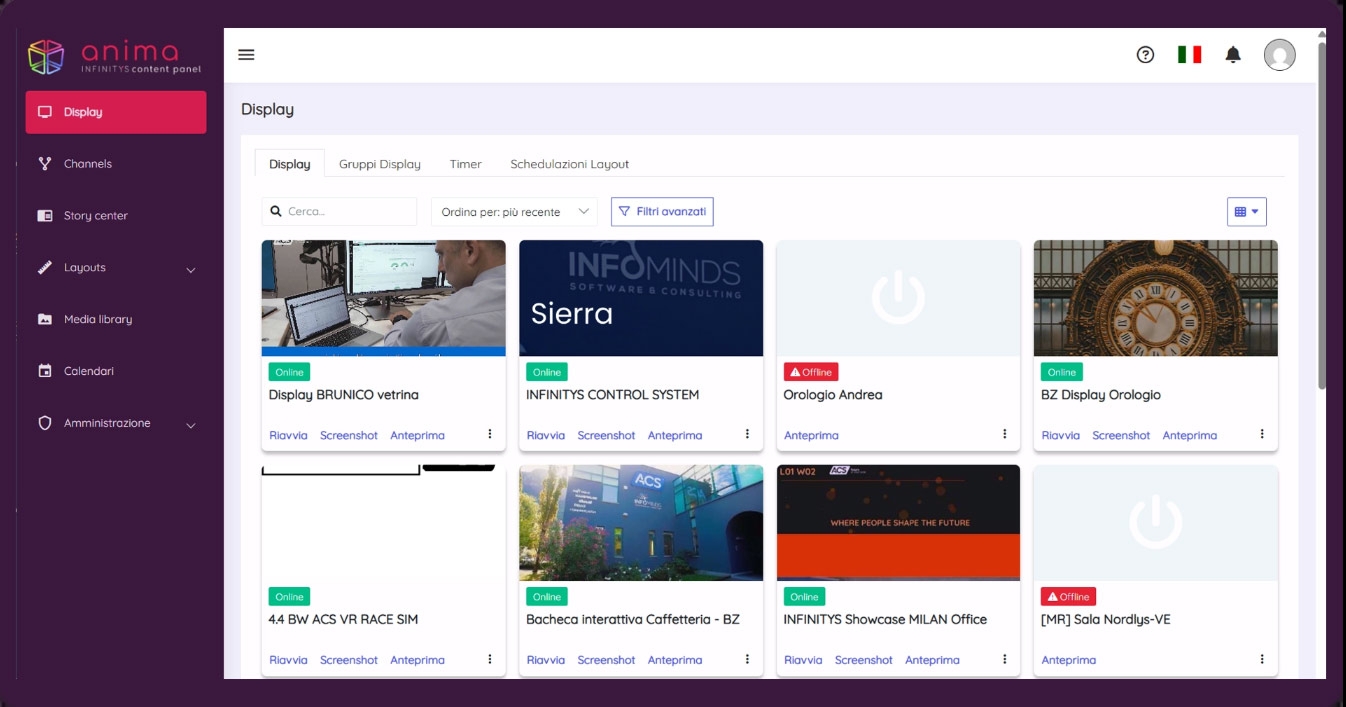
Task: Click Riavvia for Display BRUNICO vetrina
Action: [x=288, y=435]
